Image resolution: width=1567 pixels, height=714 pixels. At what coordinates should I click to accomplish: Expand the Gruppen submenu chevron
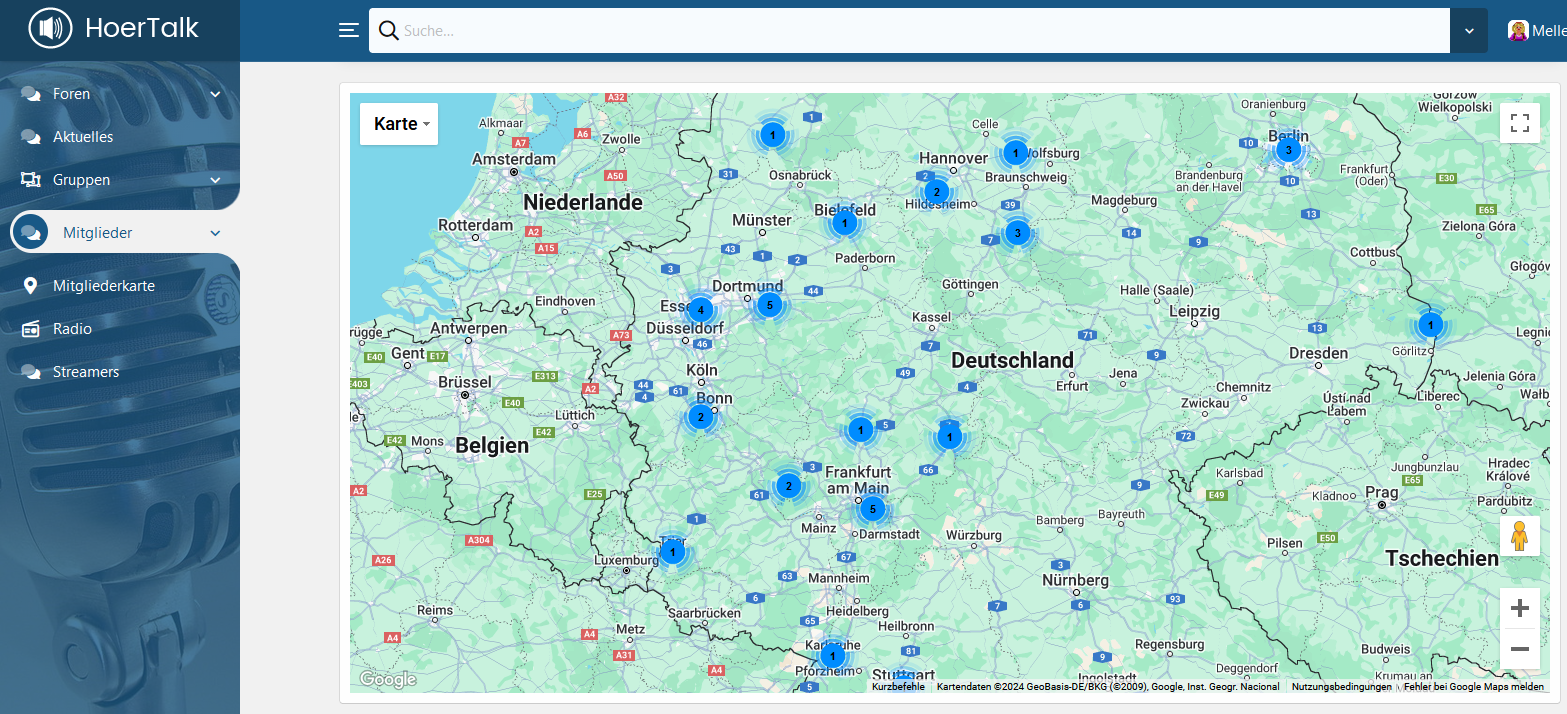[215, 180]
